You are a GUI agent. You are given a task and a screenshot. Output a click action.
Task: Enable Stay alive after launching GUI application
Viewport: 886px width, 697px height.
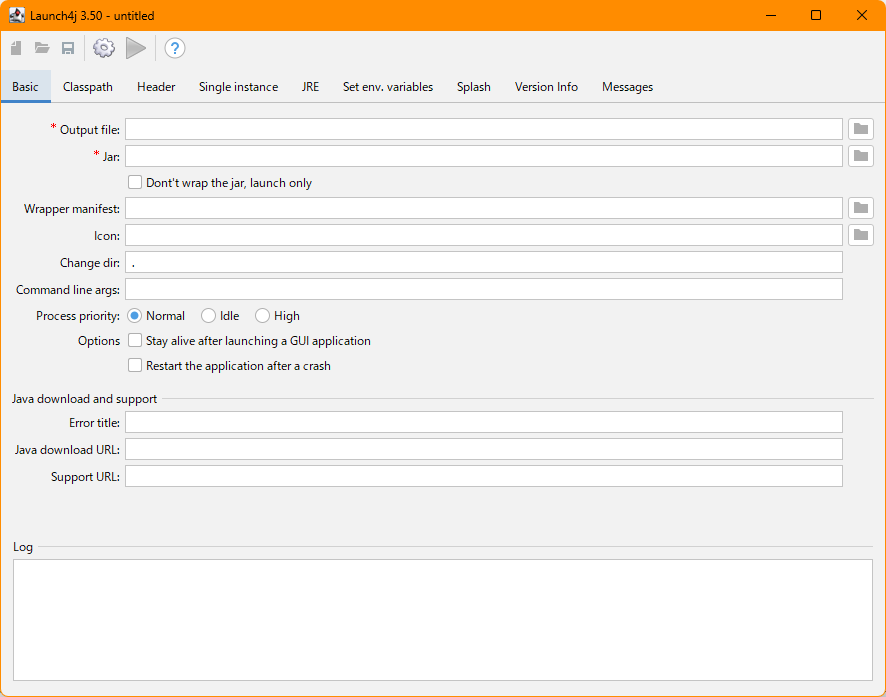(x=134, y=341)
